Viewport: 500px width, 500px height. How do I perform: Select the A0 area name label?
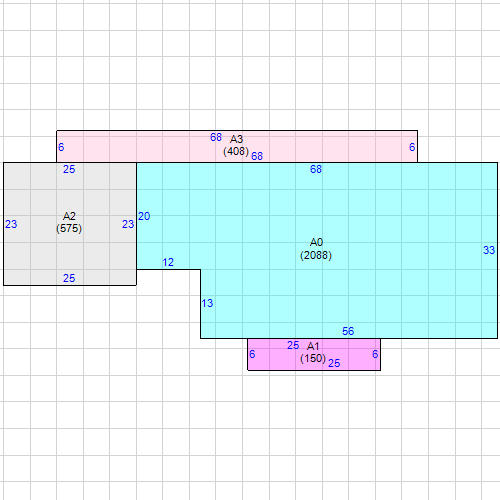pos(316,242)
